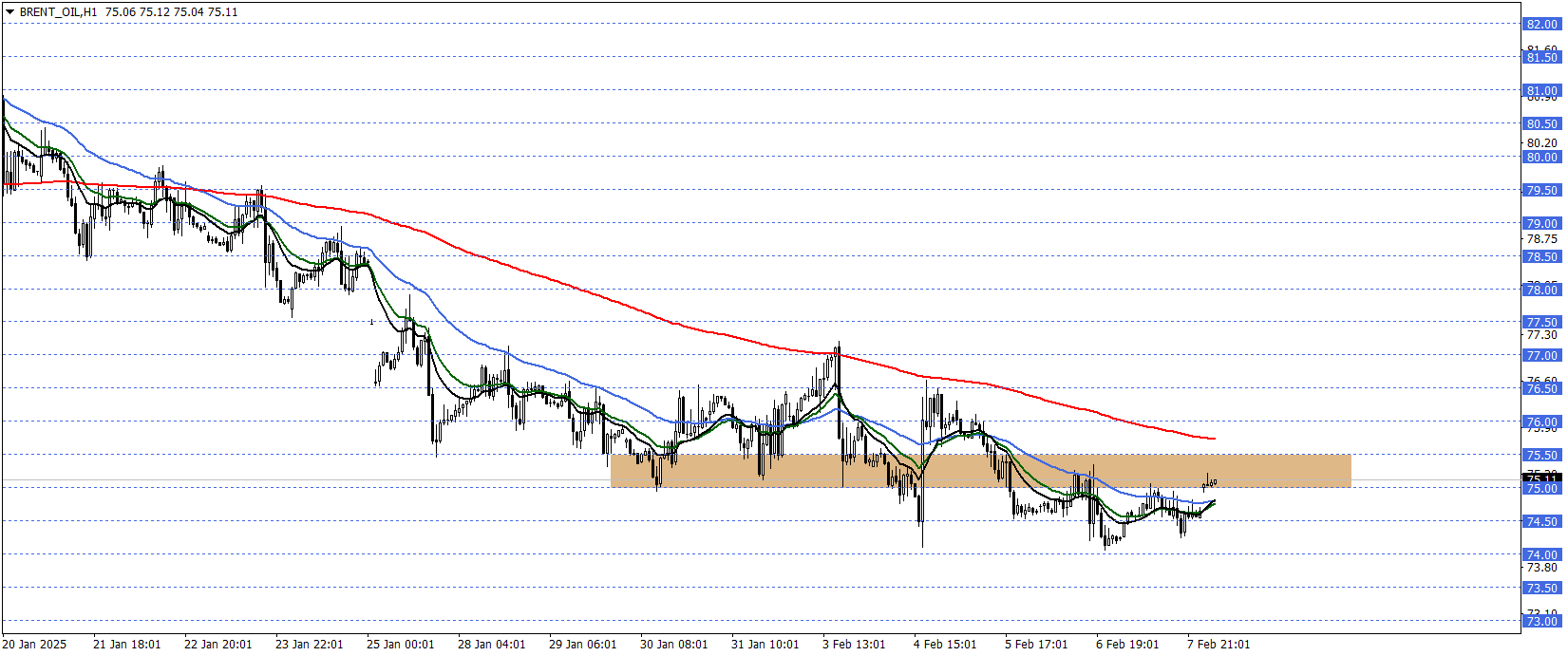Click the 80.50 price level label
The image size is (1568, 656).
coord(1541,124)
